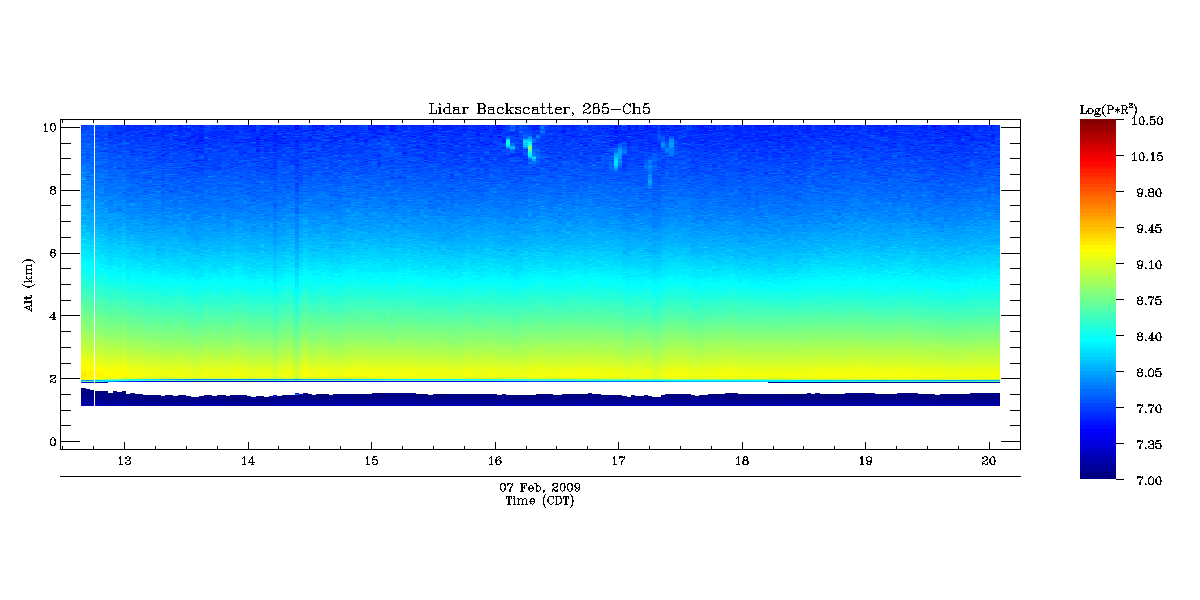Click the 'Time (CDT)' axis label
This screenshot has height=600, width=1200.
coord(540,501)
